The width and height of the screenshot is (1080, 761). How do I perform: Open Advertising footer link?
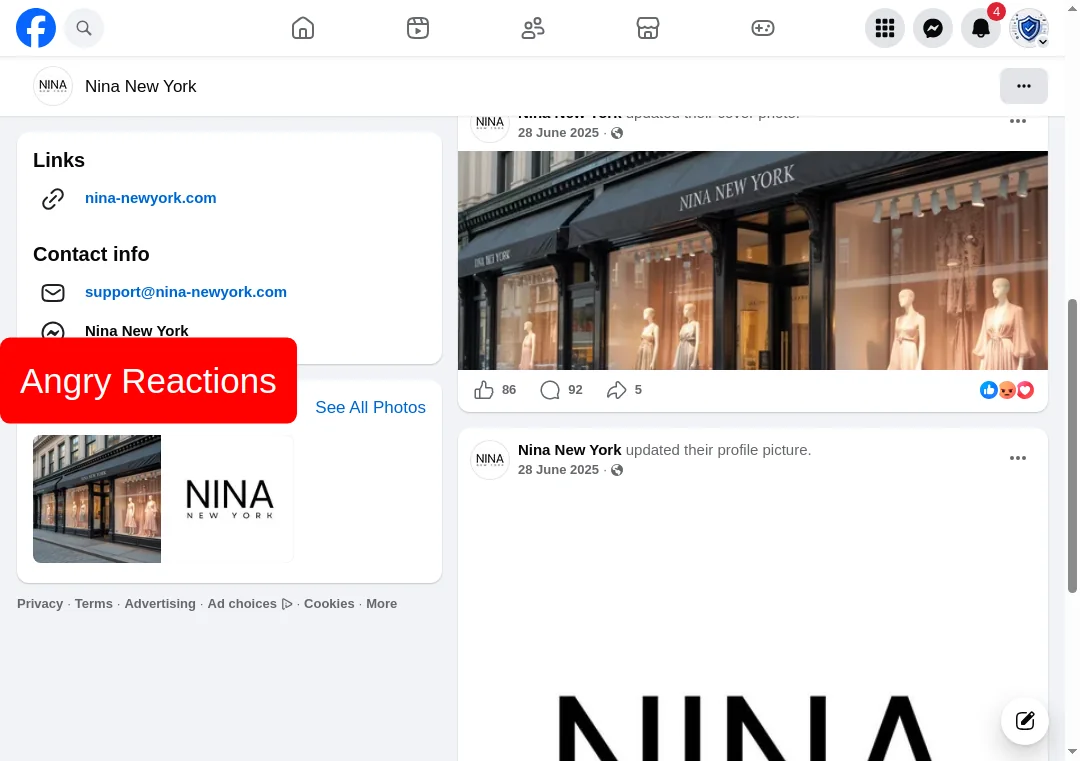tap(160, 604)
